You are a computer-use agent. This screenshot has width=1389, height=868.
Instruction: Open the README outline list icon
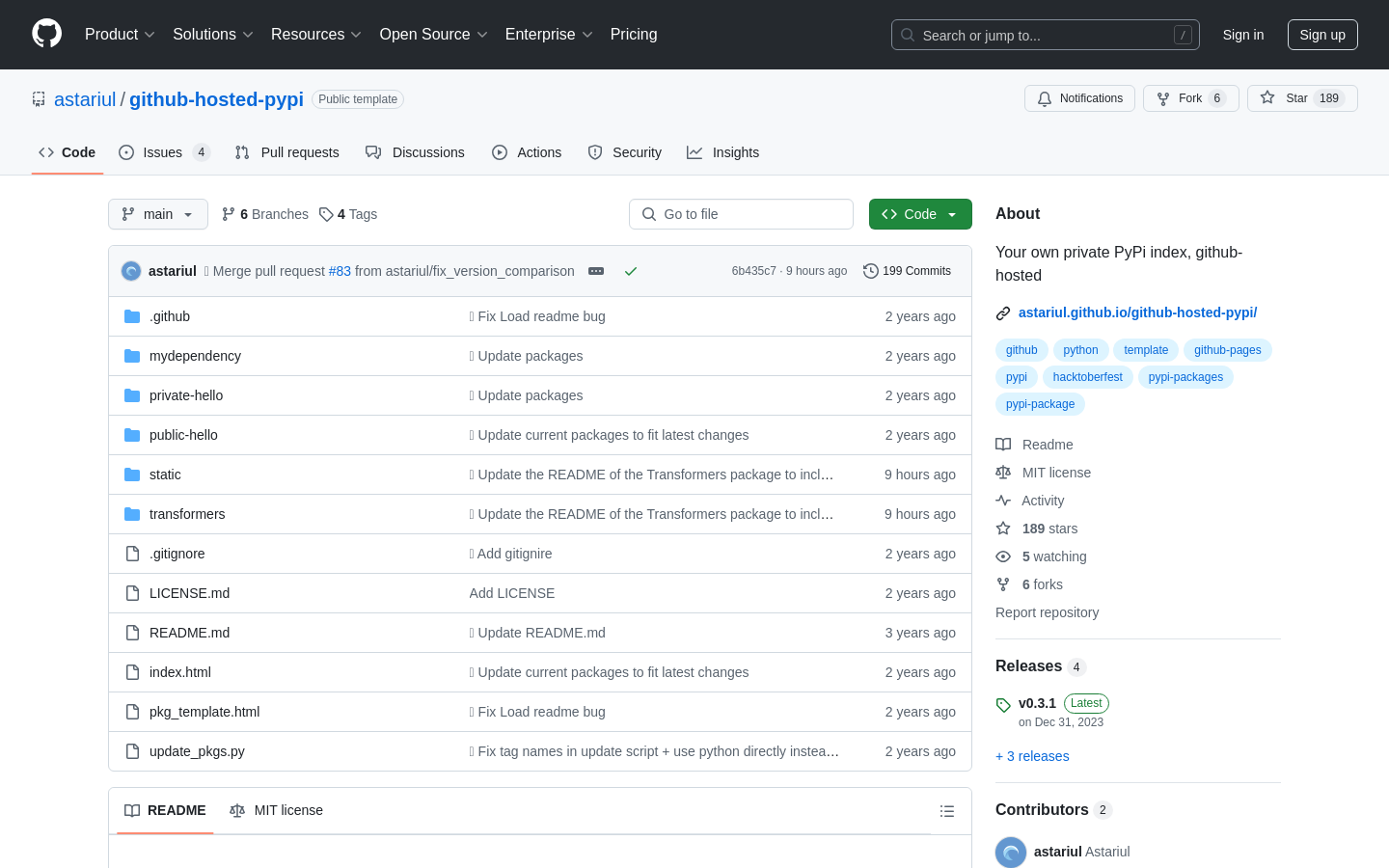coord(947,811)
